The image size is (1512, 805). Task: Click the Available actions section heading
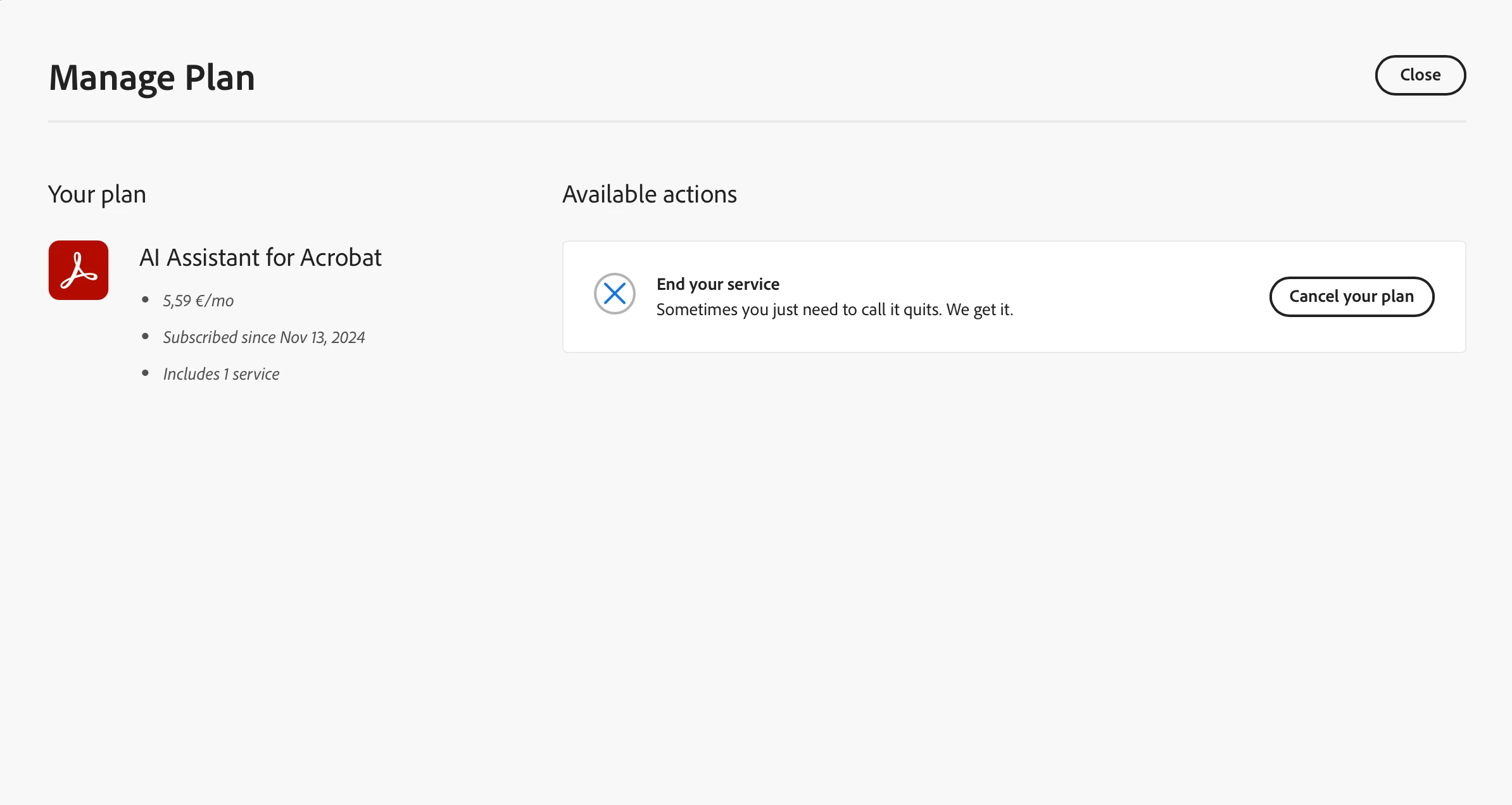point(649,194)
